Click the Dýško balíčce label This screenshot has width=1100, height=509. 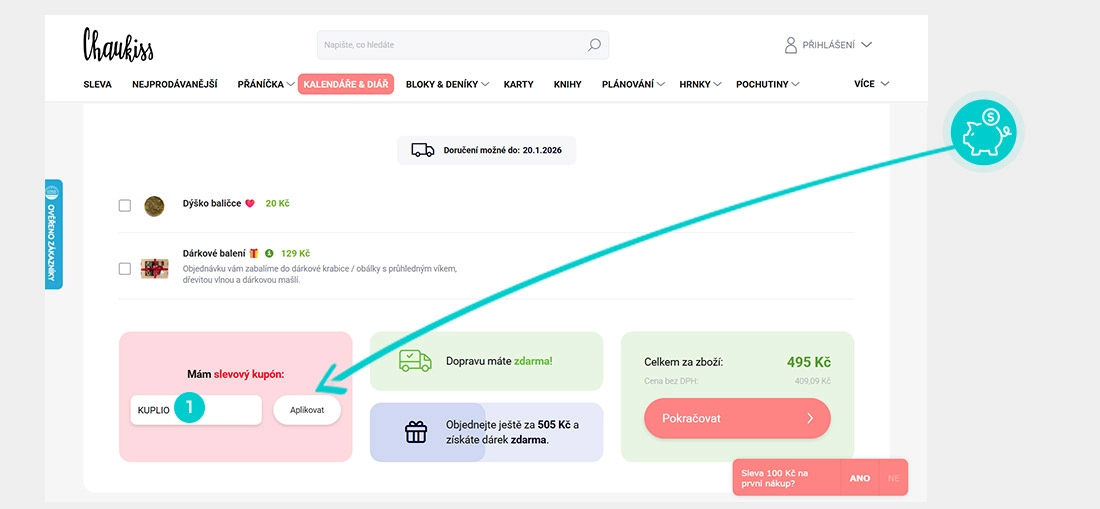coord(212,203)
